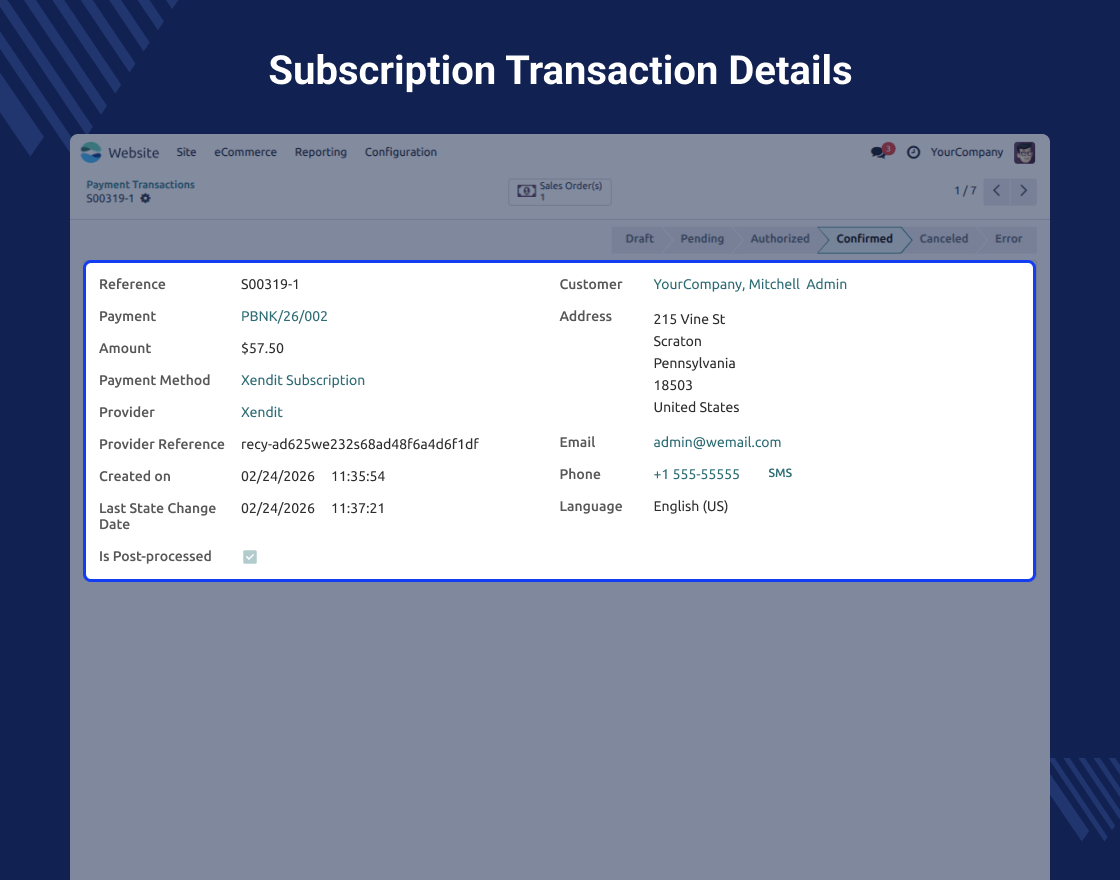
Task: Select the Authorized status stage
Action: pos(780,239)
